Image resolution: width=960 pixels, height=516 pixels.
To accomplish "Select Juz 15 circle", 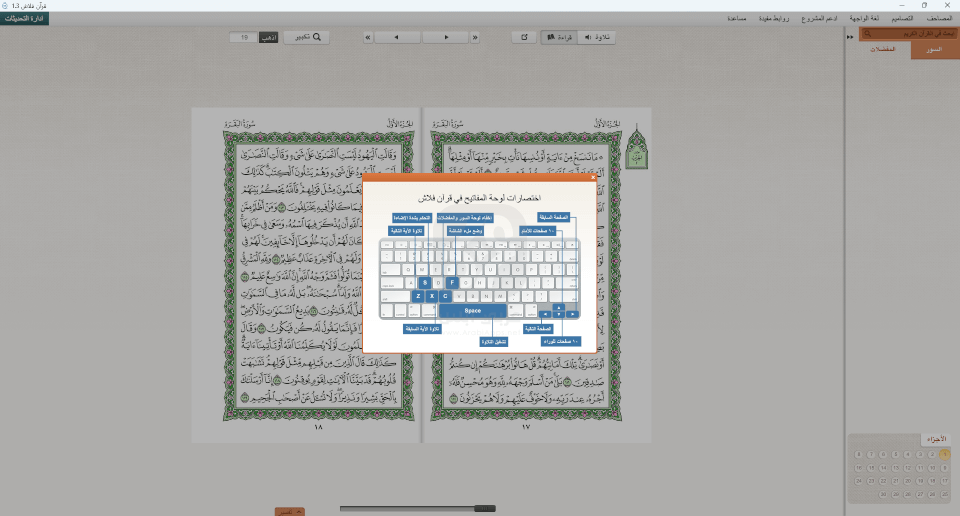I will [x=871, y=468].
